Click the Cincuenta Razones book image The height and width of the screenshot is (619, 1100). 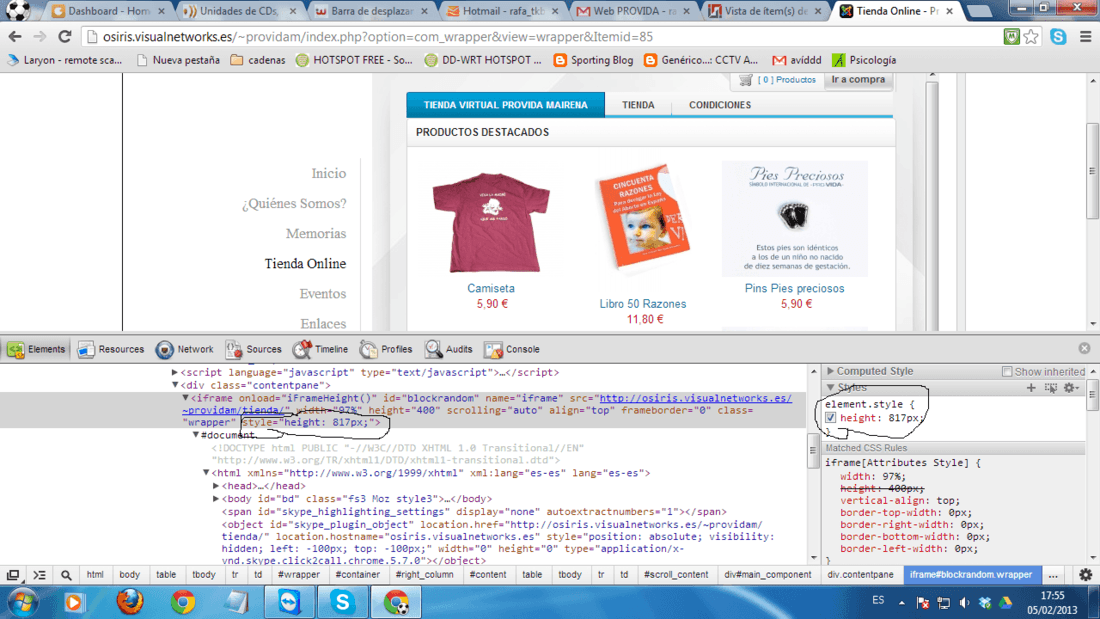[x=643, y=217]
